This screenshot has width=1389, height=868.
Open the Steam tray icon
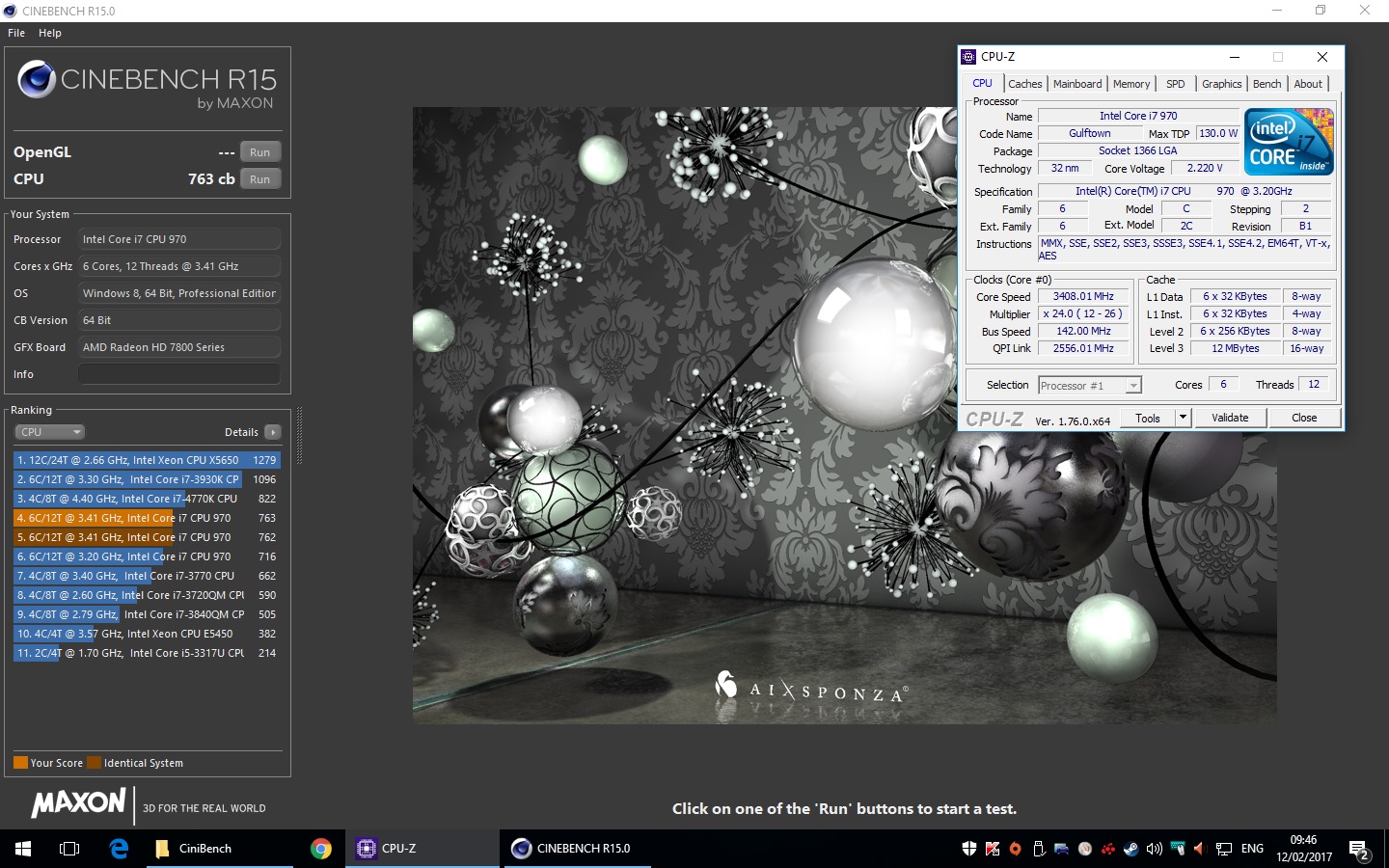click(1130, 849)
